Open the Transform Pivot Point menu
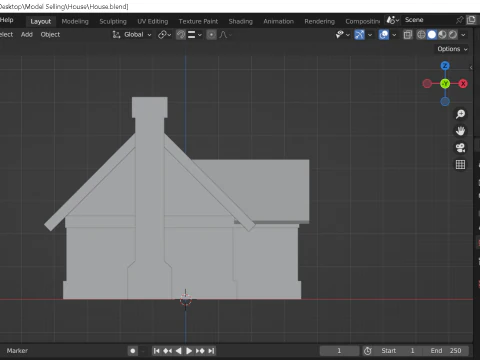Screen dimensions: 480x360 164,35
